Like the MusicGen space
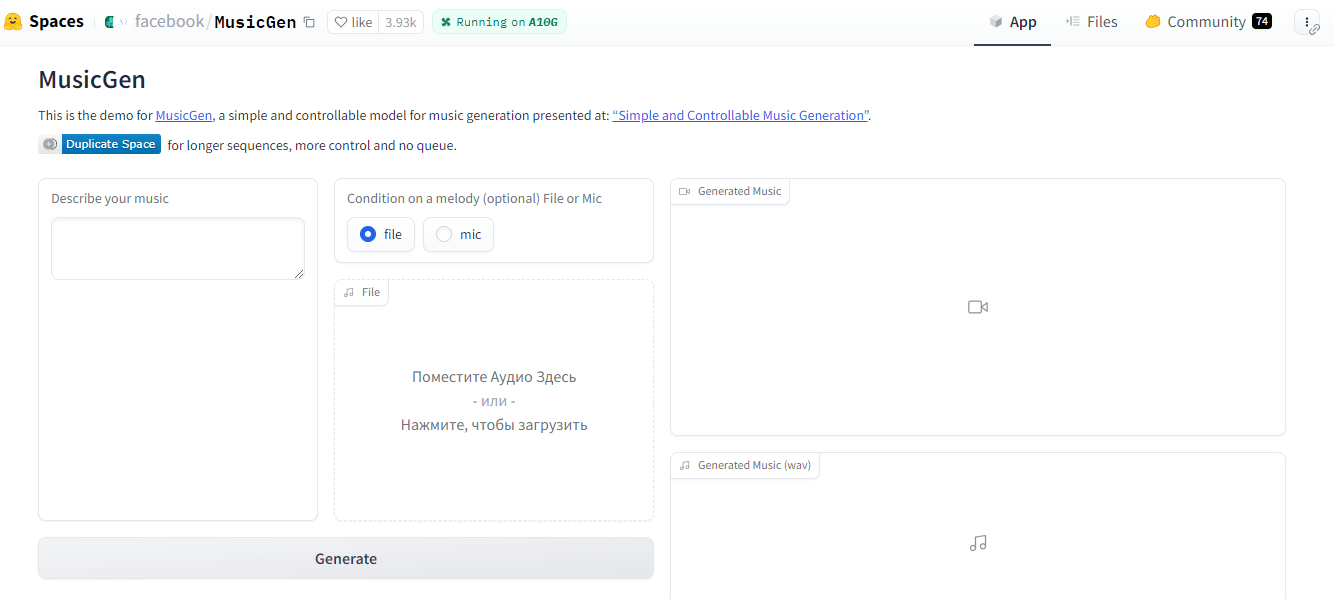1334x599 pixels. (353, 22)
